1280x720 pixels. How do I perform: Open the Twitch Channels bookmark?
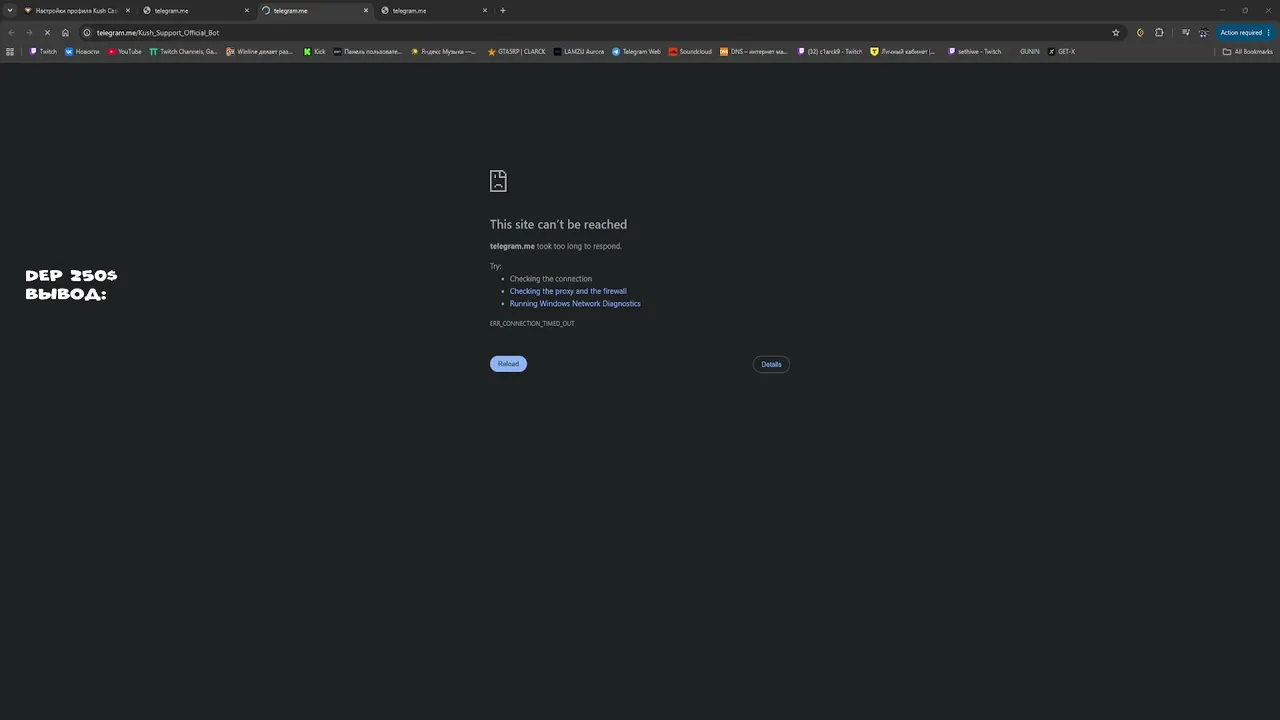183,51
